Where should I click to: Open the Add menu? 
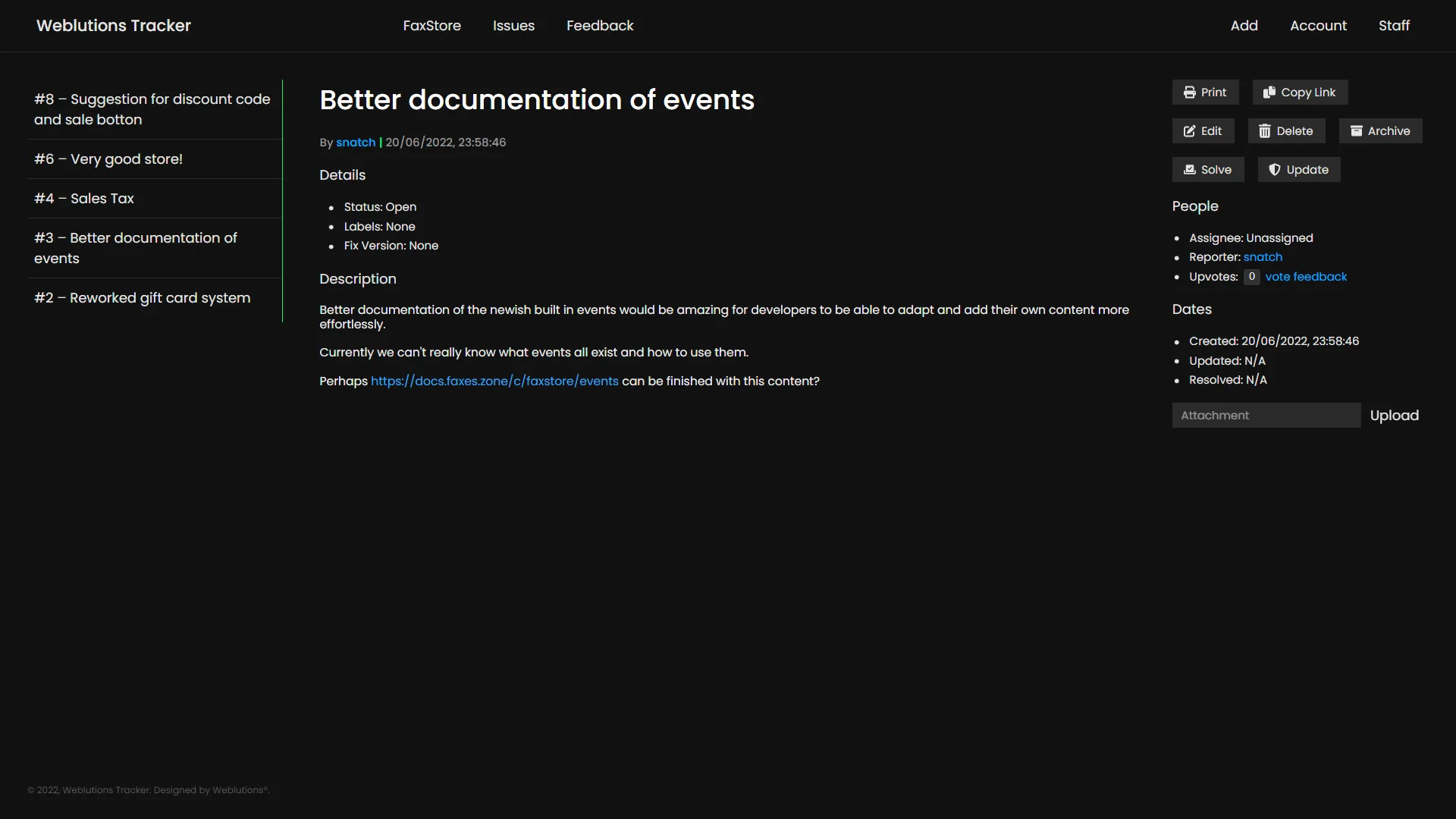coord(1244,26)
